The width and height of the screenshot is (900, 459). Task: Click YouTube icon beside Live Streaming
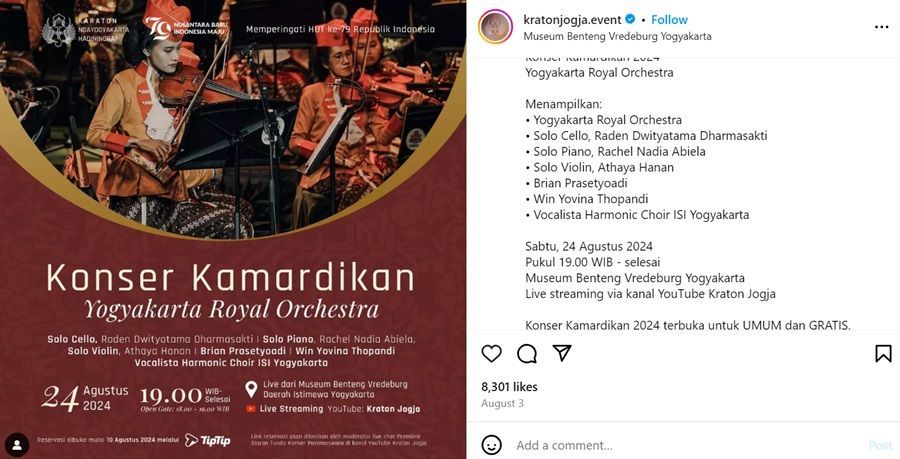point(251,409)
